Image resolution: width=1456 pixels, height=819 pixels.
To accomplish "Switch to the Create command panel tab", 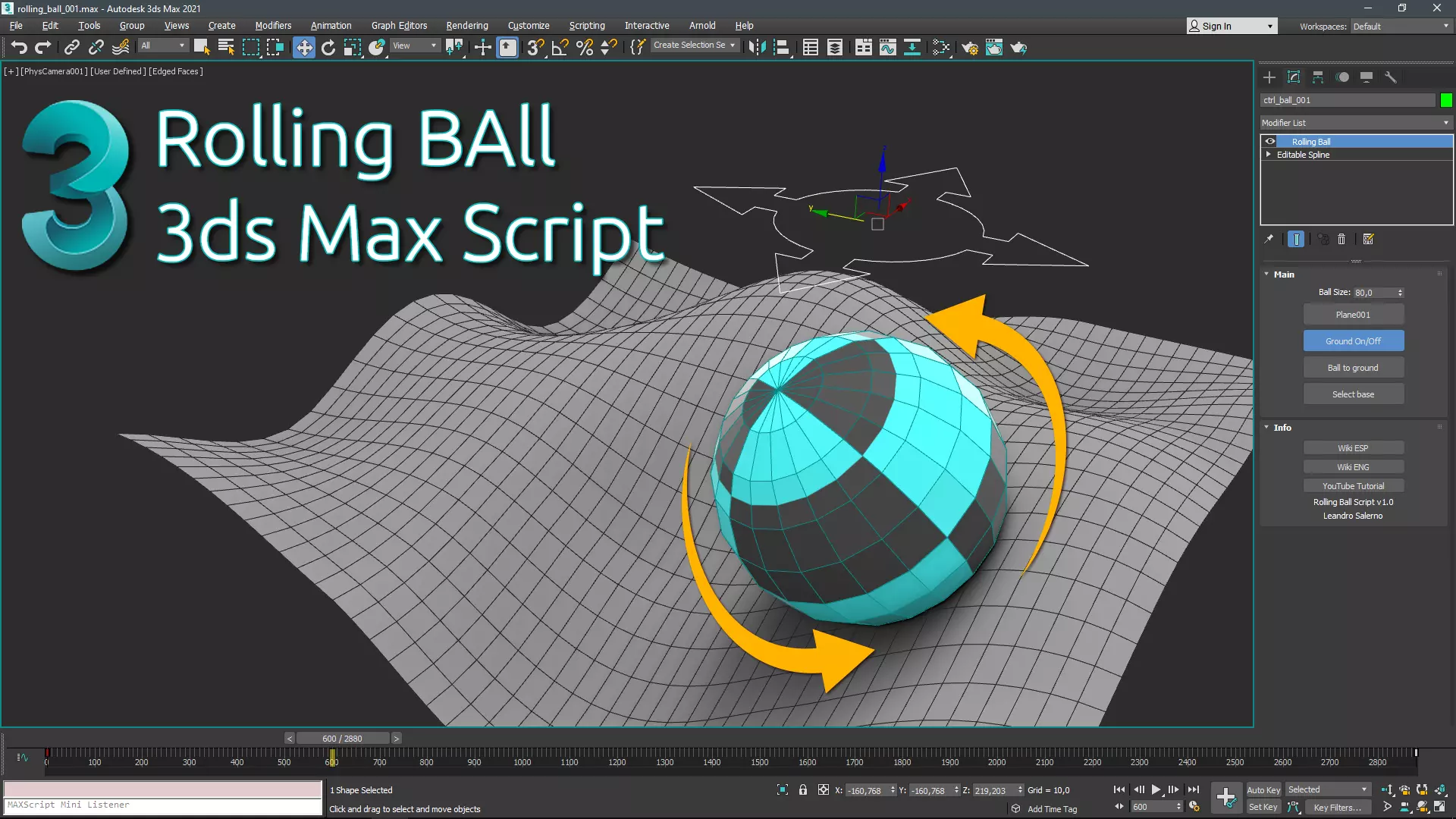I will tap(1269, 77).
